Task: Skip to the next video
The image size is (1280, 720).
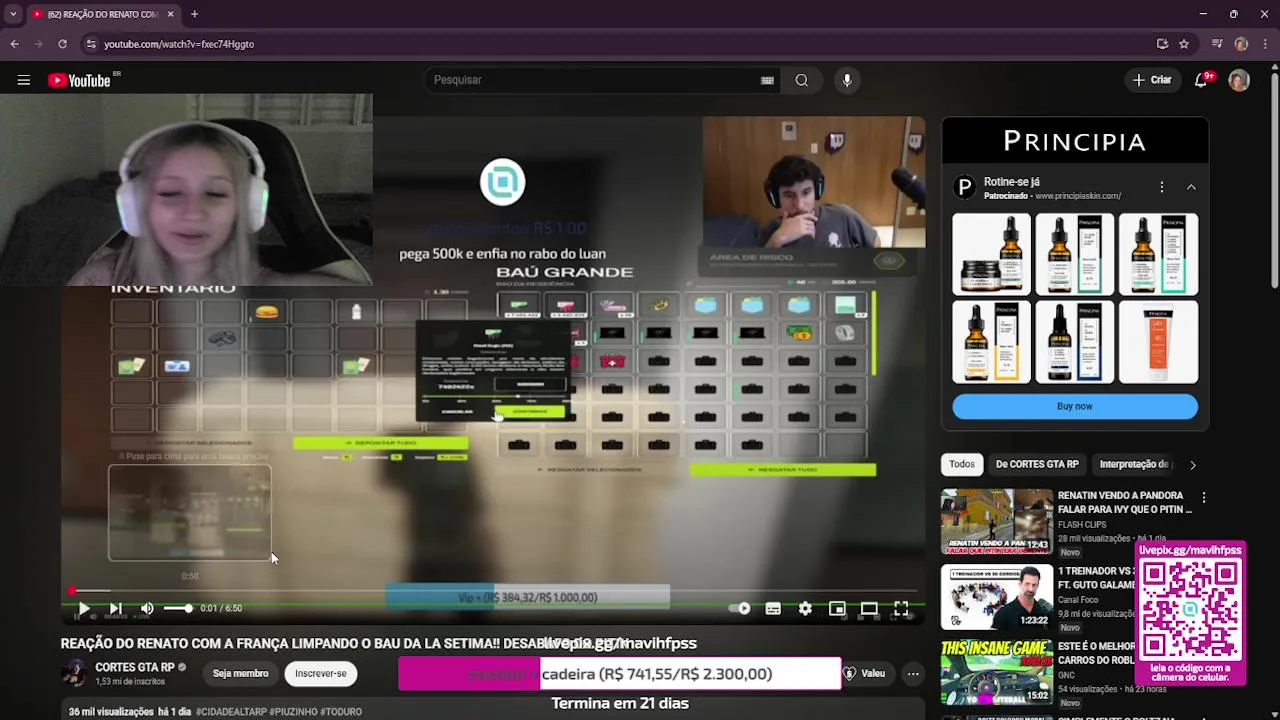Action: (x=115, y=608)
